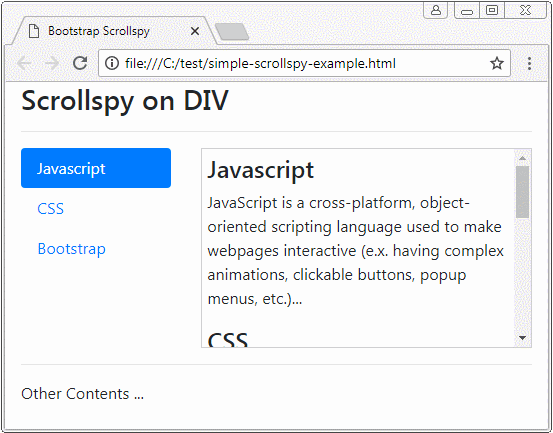The width and height of the screenshot is (553, 433).
Task: Click the scrollbar up arrow in content box
Action: (522, 158)
